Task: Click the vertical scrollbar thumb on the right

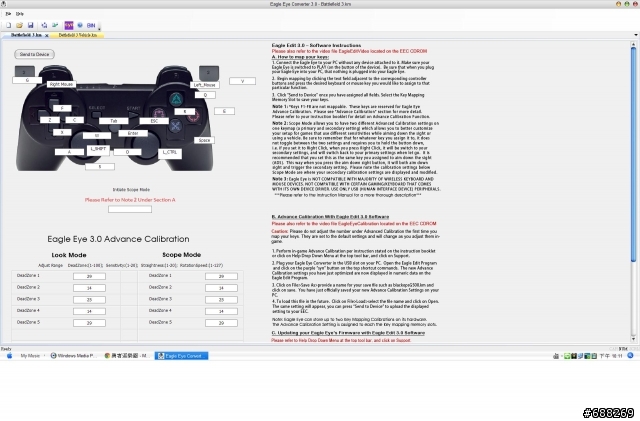Action: (x=633, y=155)
